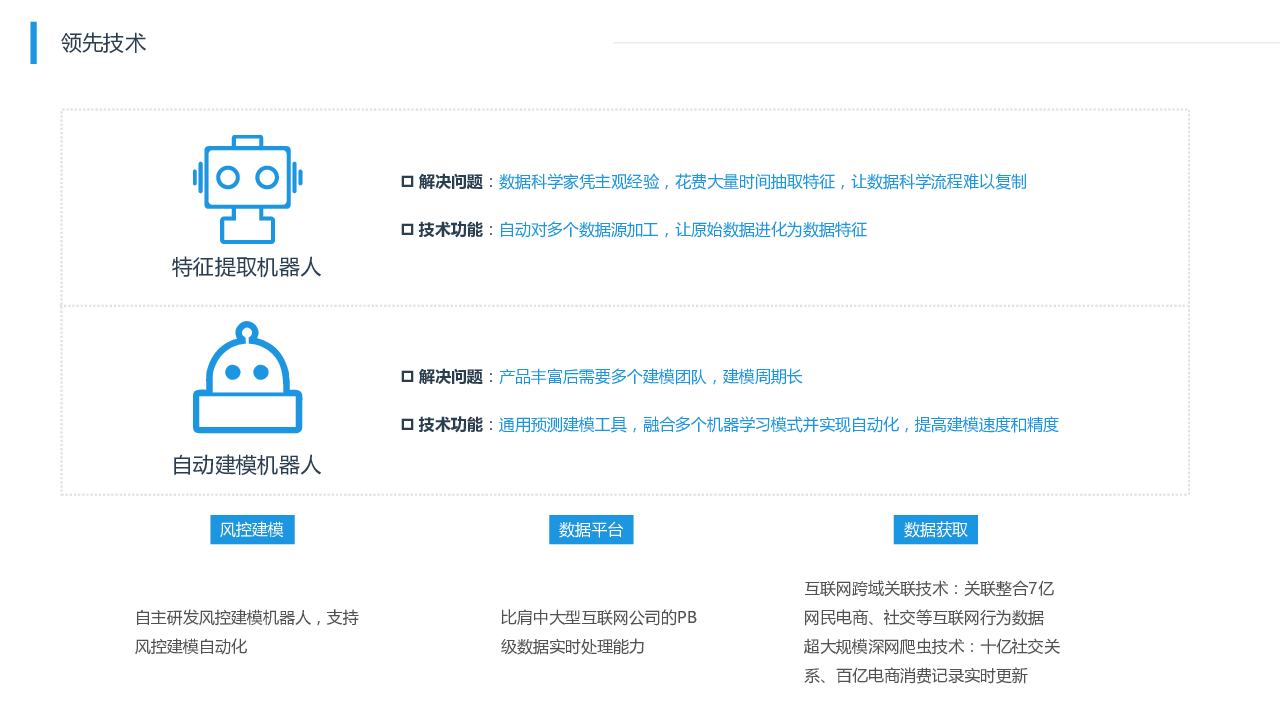The height and width of the screenshot is (720, 1280).
Task: Click the 领先技术 section heading
Action: tap(103, 43)
